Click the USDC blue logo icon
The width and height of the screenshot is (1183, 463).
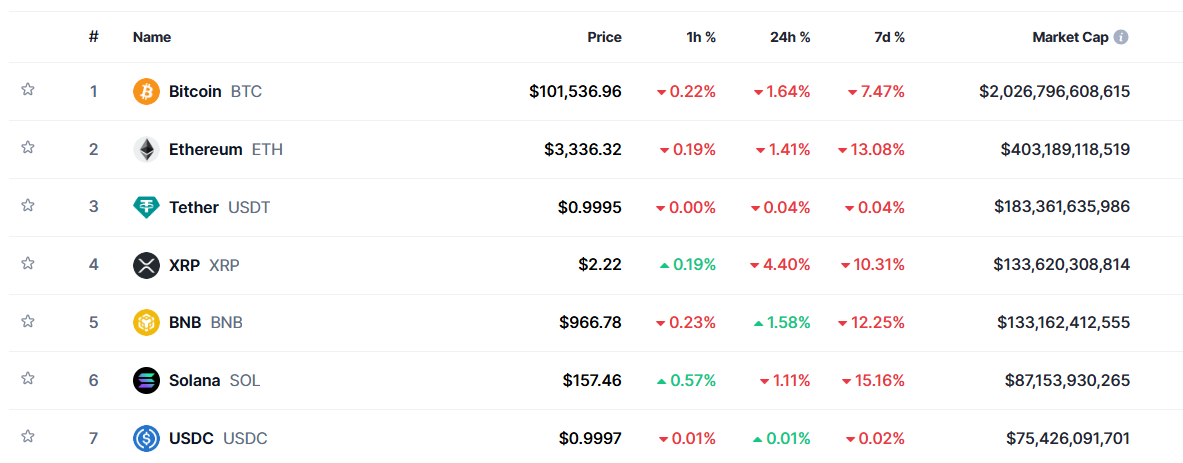point(146,438)
